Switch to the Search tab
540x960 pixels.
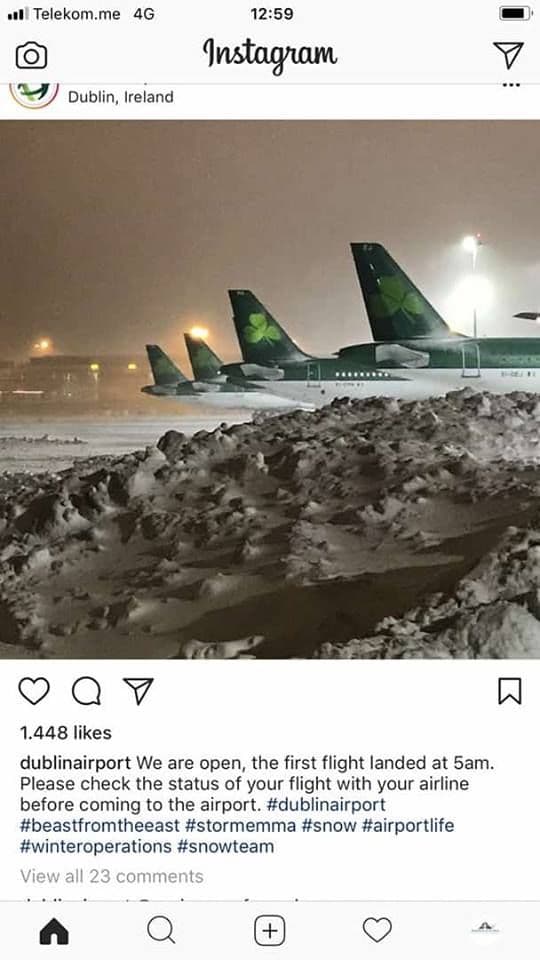161,931
